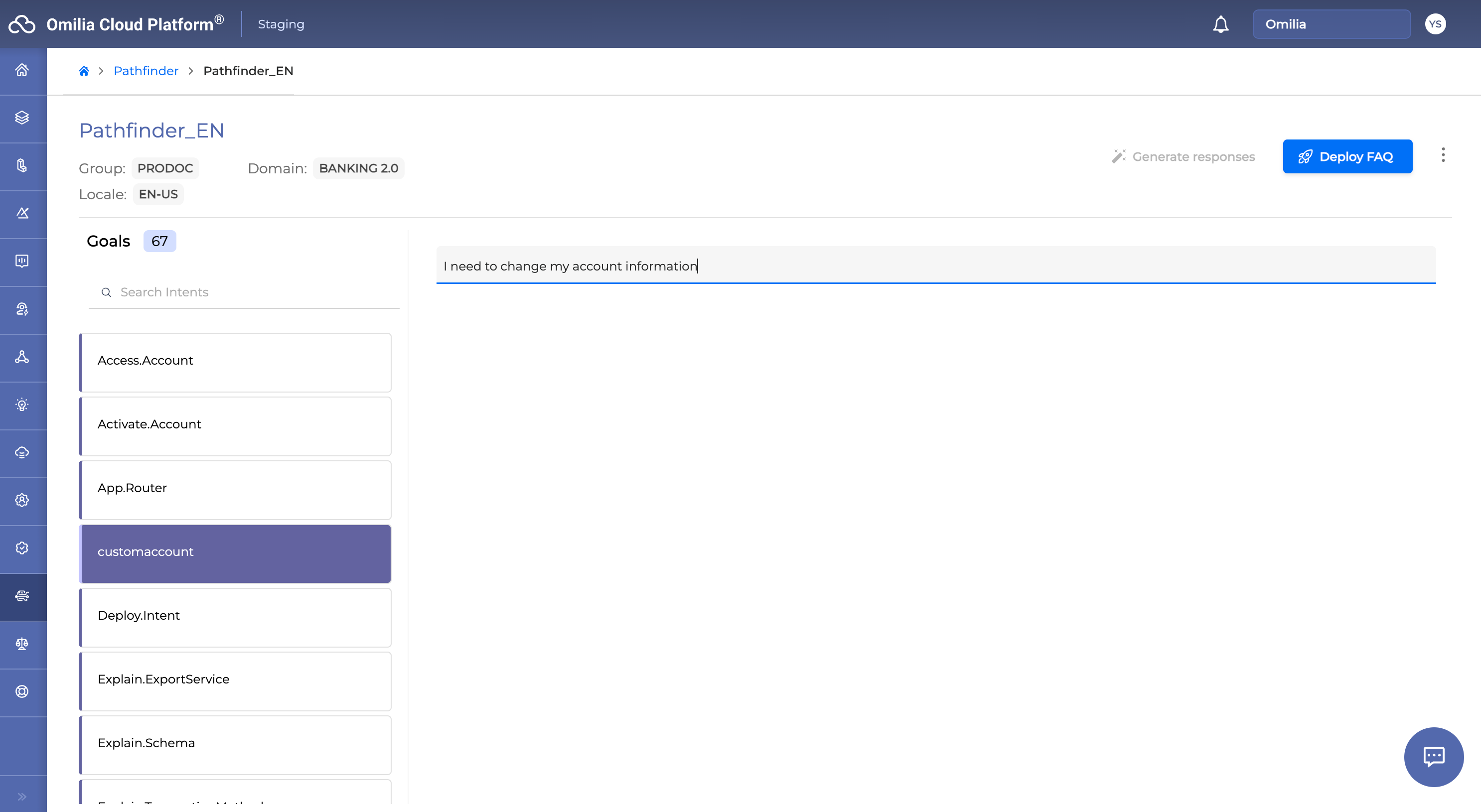Image resolution: width=1481 pixels, height=812 pixels.
Task: Open the layers stack sidebar icon
Action: click(22, 118)
